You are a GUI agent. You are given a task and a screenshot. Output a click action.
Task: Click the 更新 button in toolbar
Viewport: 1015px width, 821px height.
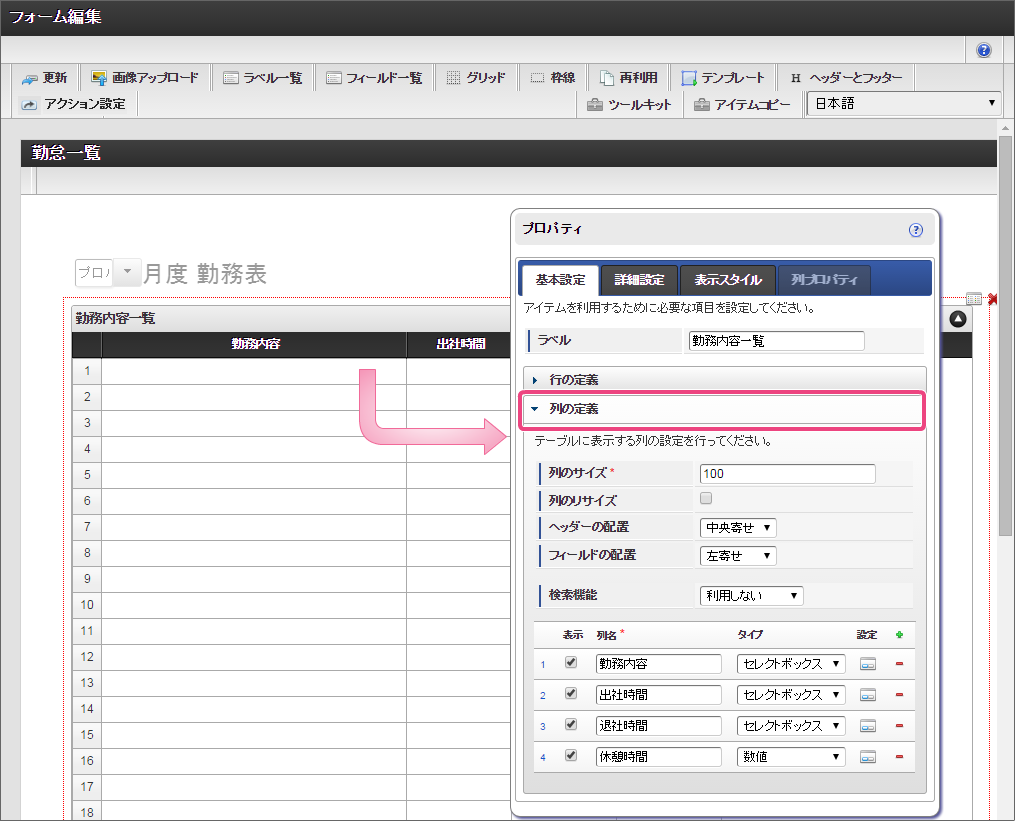coord(46,78)
